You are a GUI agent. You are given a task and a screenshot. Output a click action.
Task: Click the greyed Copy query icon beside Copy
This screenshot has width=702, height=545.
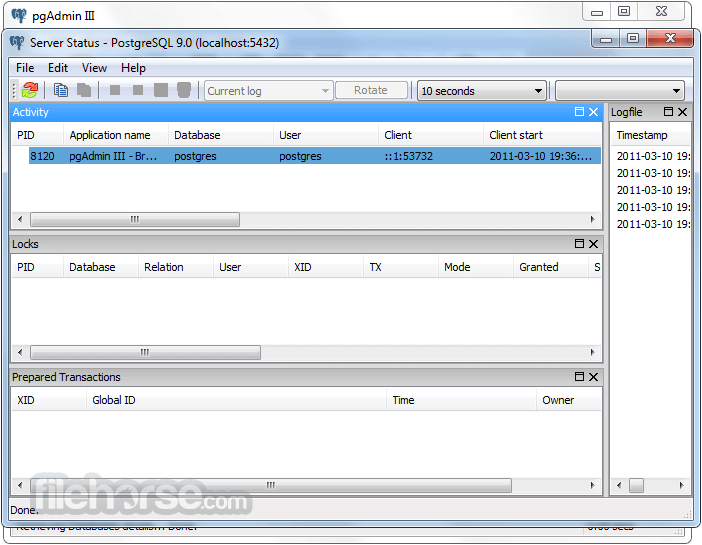pos(84,90)
